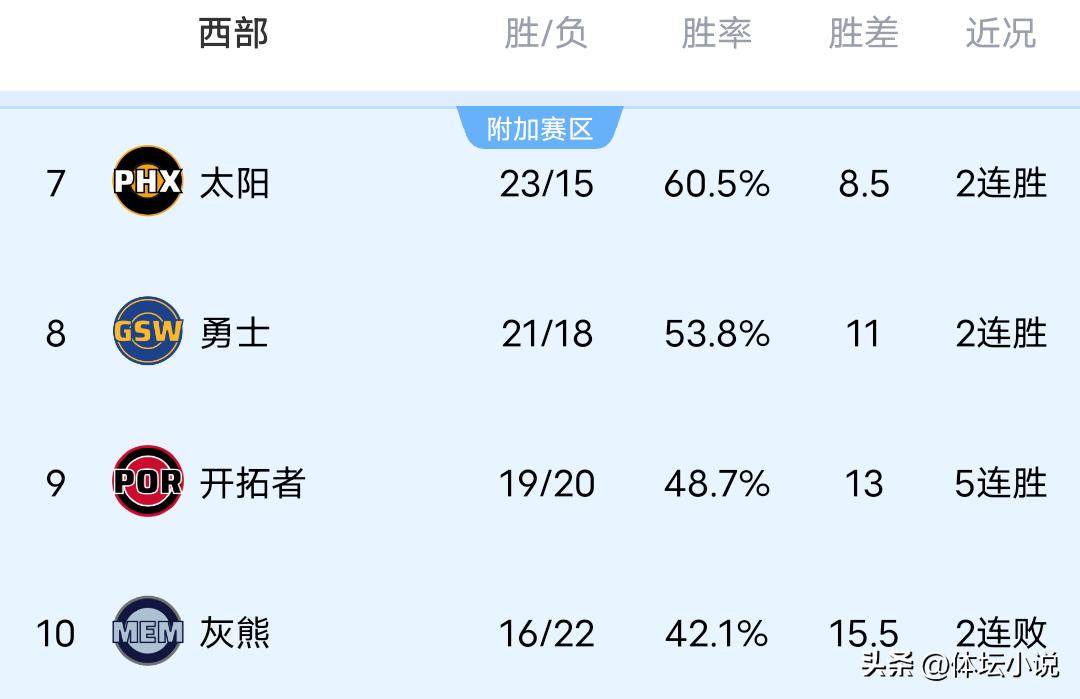The height and width of the screenshot is (699, 1080).
Task: Click the 53.8% win rate for 勇士
Action: [717, 334]
